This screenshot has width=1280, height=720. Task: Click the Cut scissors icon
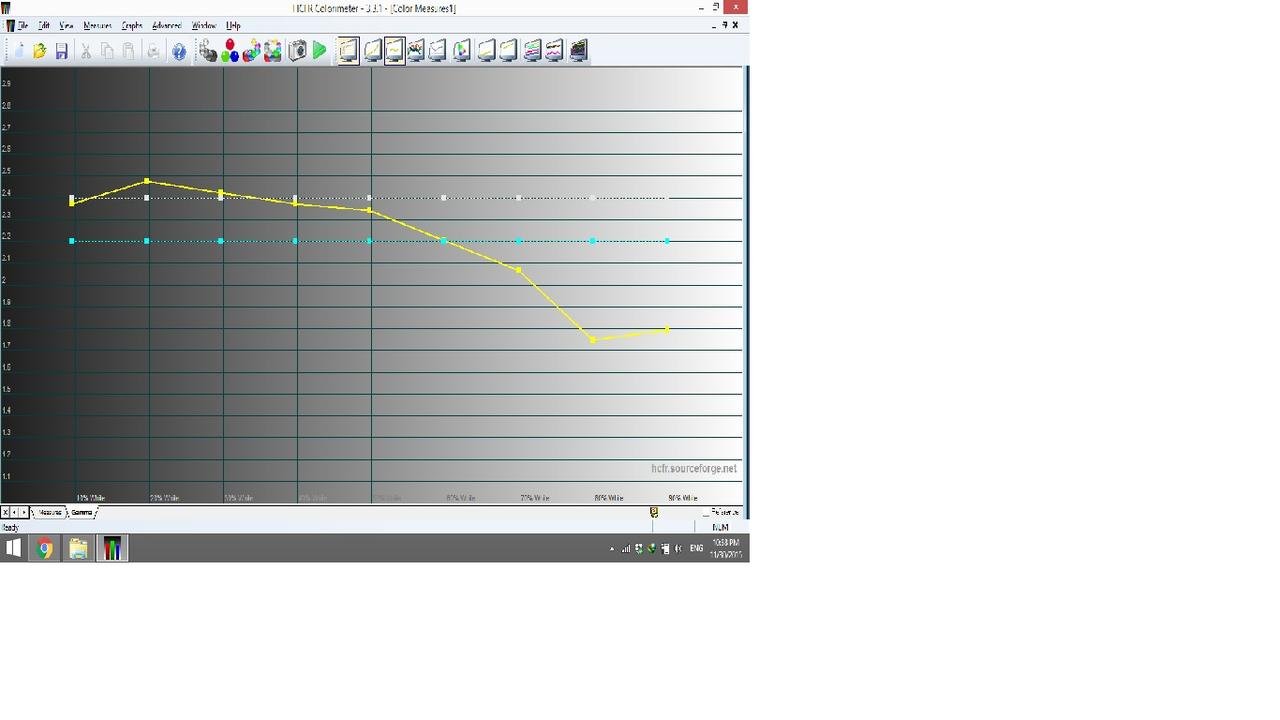(x=86, y=51)
